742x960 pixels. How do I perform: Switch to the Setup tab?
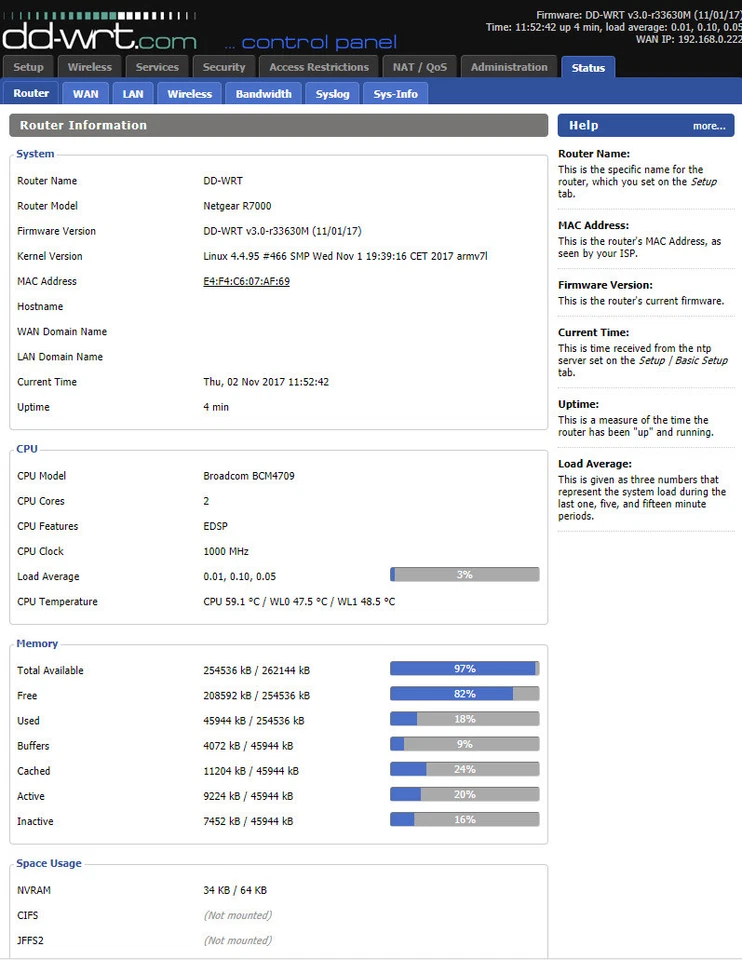click(x=28, y=66)
